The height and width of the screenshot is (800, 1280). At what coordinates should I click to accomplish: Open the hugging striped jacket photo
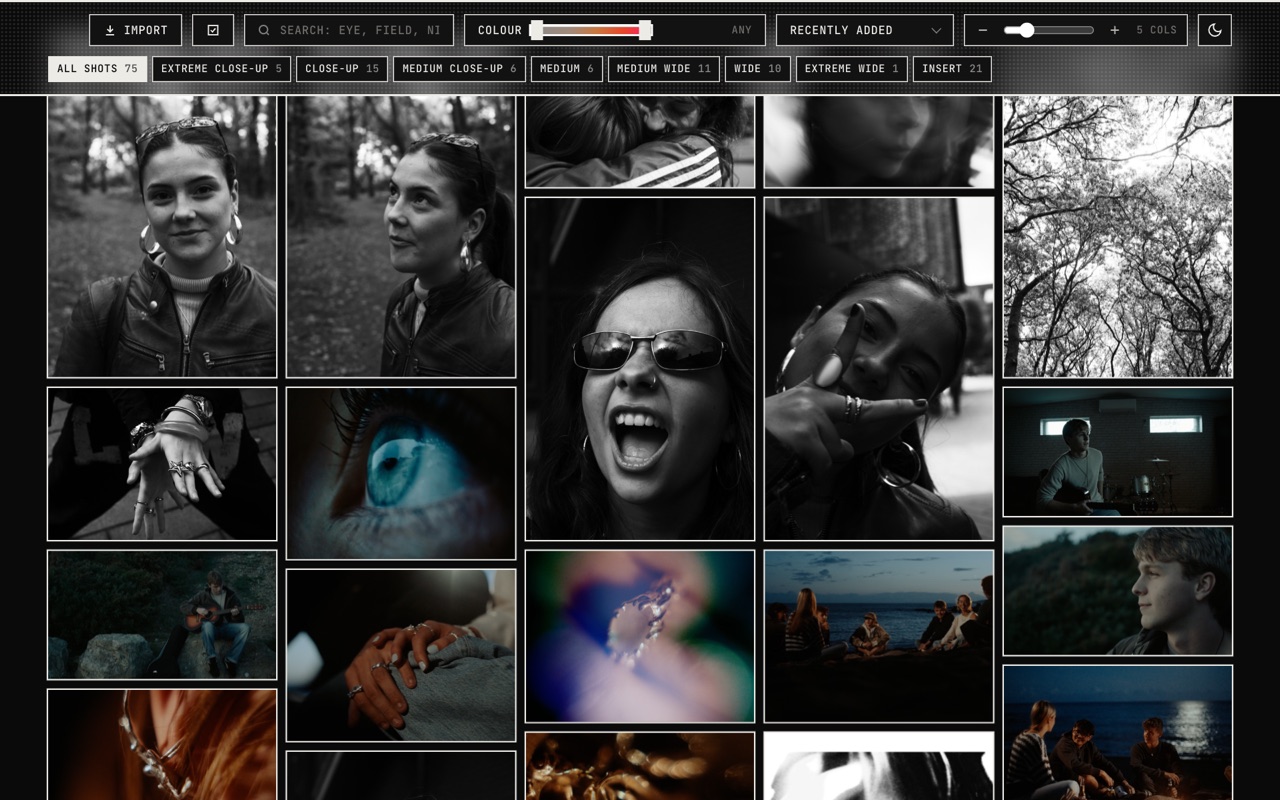click(640, 142)
